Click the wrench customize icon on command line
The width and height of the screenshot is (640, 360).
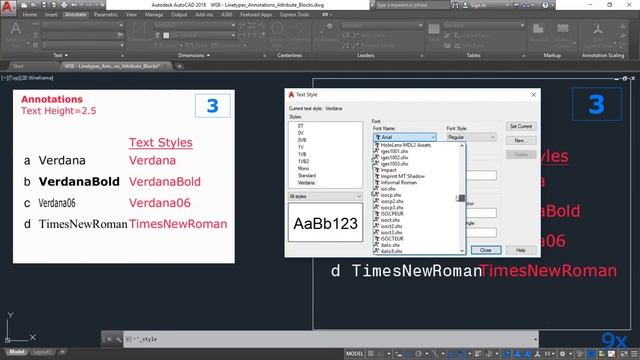coord(118,339)
